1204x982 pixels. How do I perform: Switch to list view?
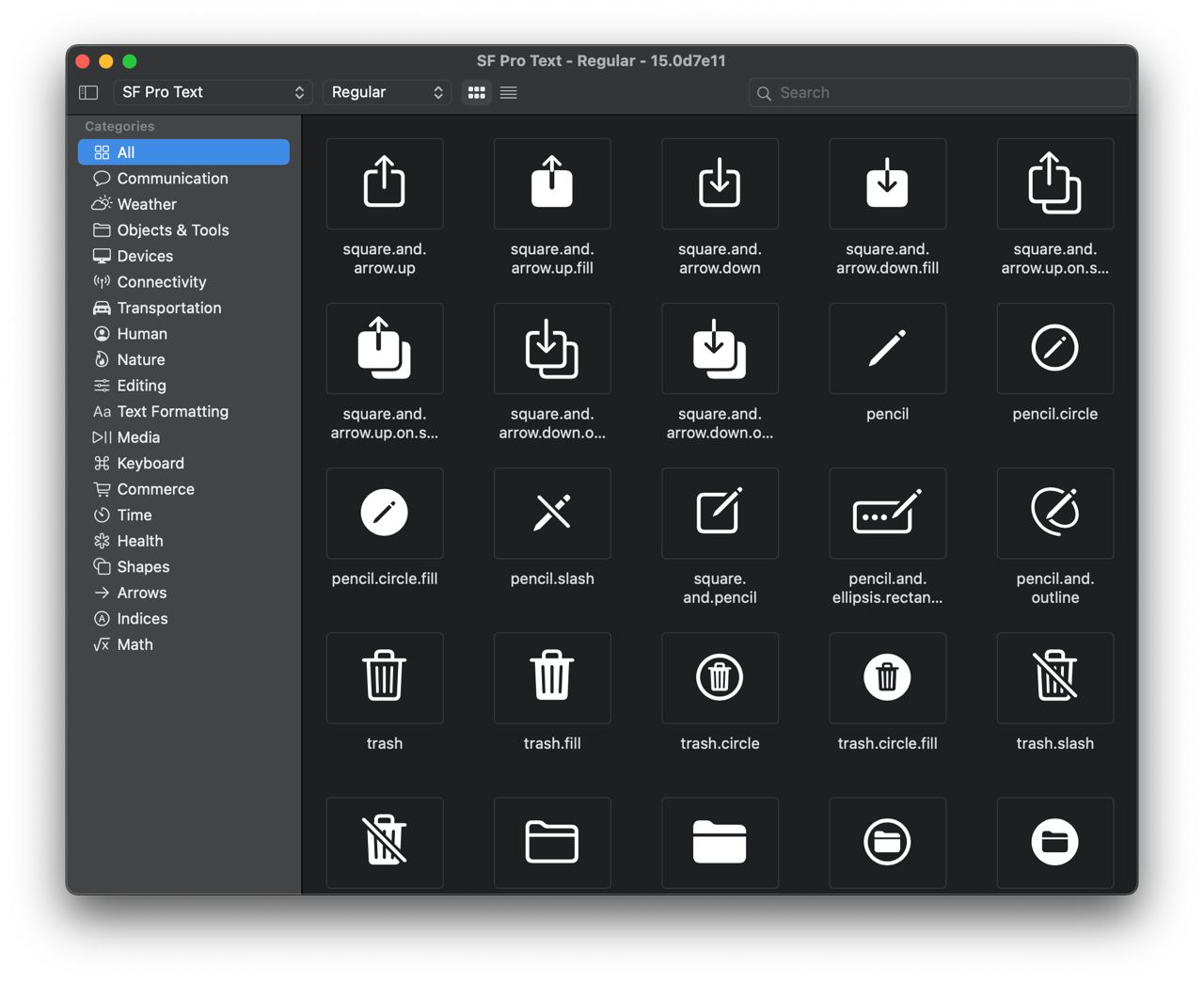[508, 92]
